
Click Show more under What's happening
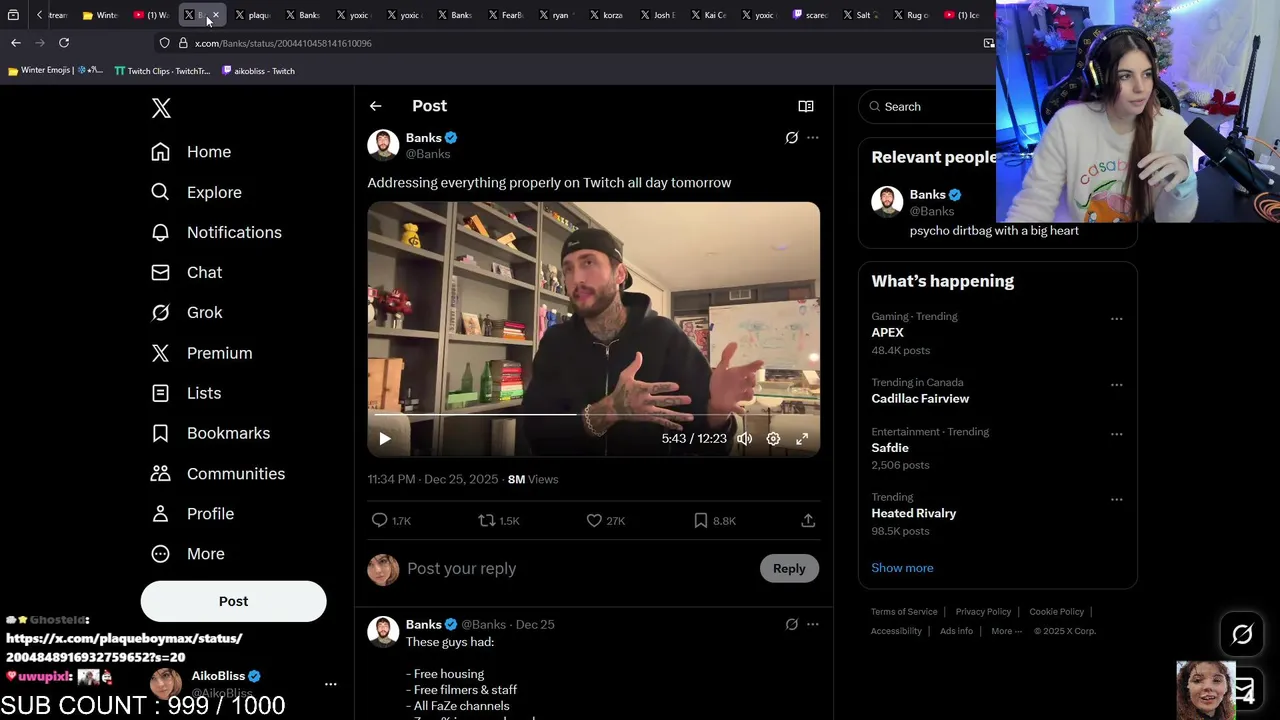point(902,567)
